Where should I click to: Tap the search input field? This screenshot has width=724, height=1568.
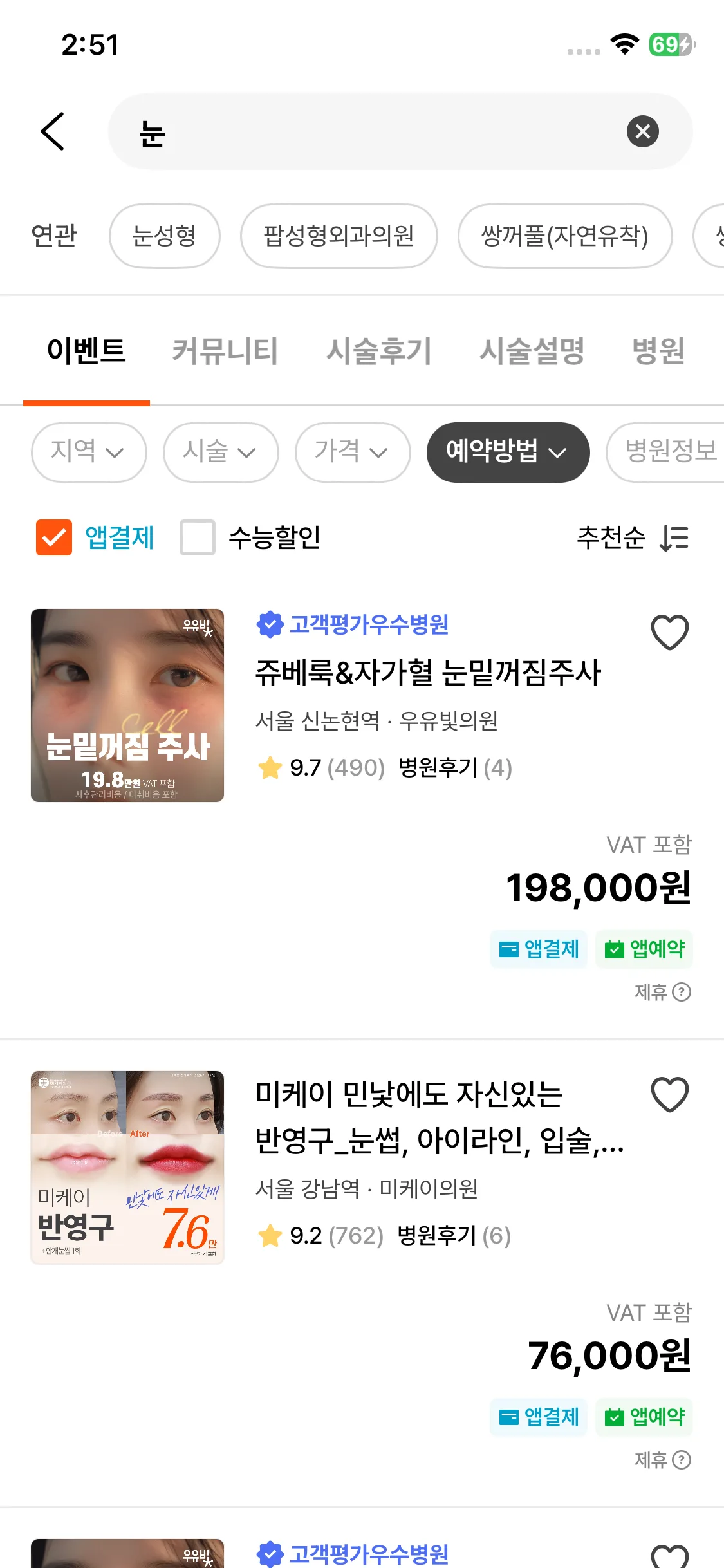[380, 131]
